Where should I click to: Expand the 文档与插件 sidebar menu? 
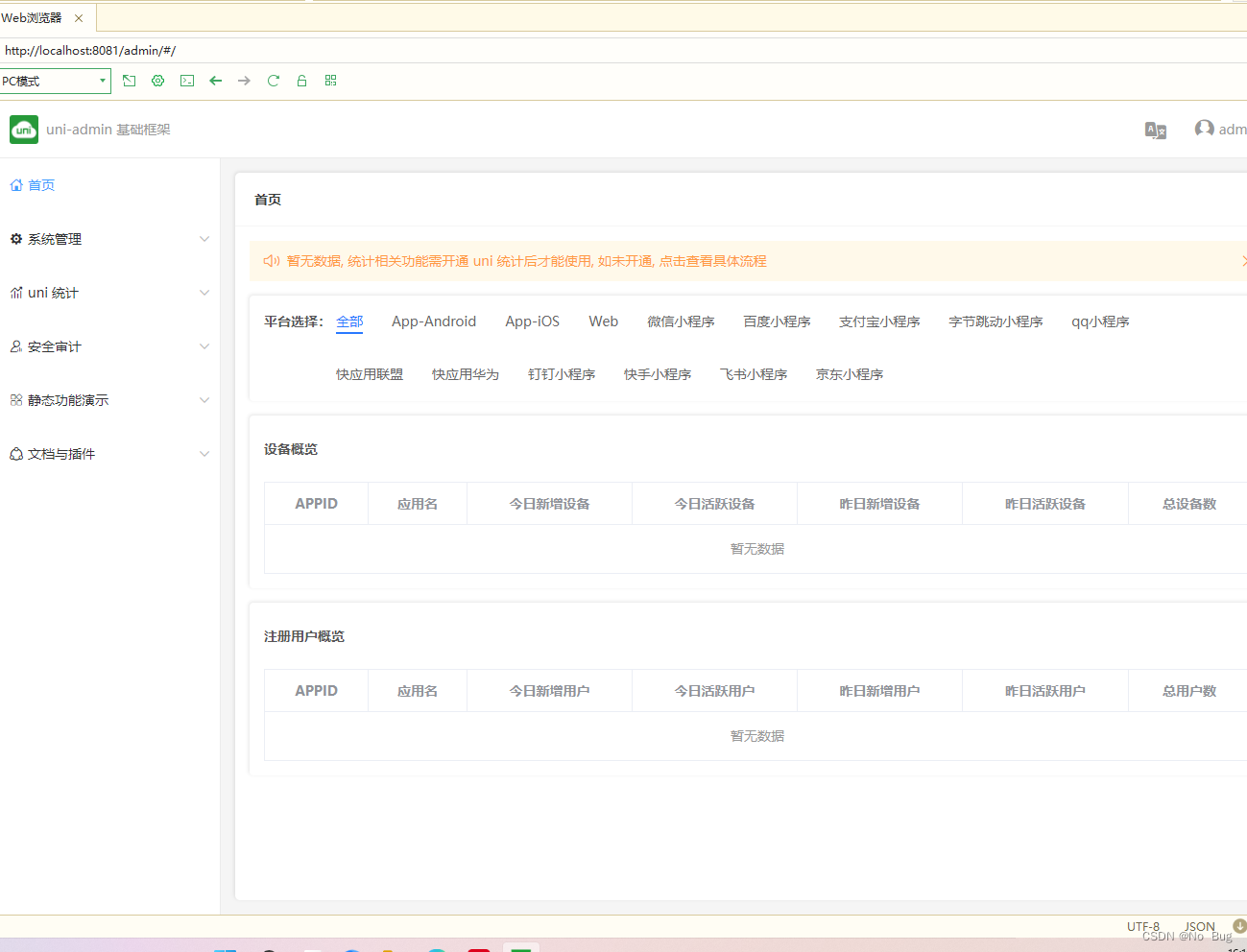coord(109,454)
